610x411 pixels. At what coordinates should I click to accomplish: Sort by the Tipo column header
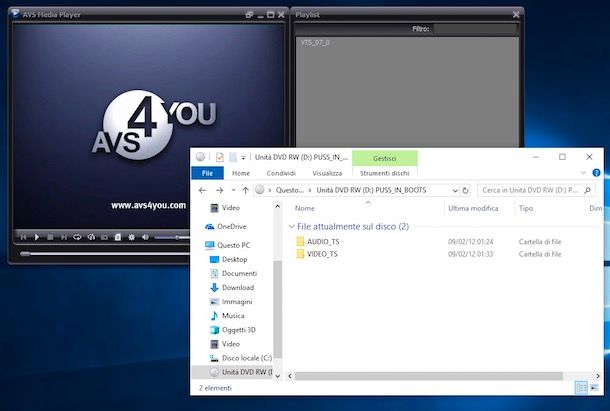click(526, 208)
